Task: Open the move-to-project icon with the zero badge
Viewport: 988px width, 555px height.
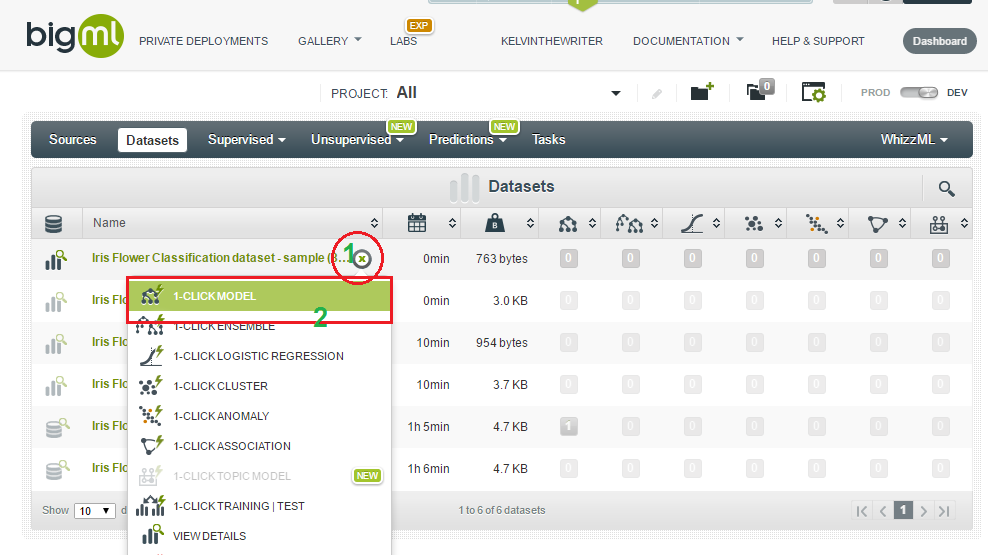Action: [x=760, y=91]
